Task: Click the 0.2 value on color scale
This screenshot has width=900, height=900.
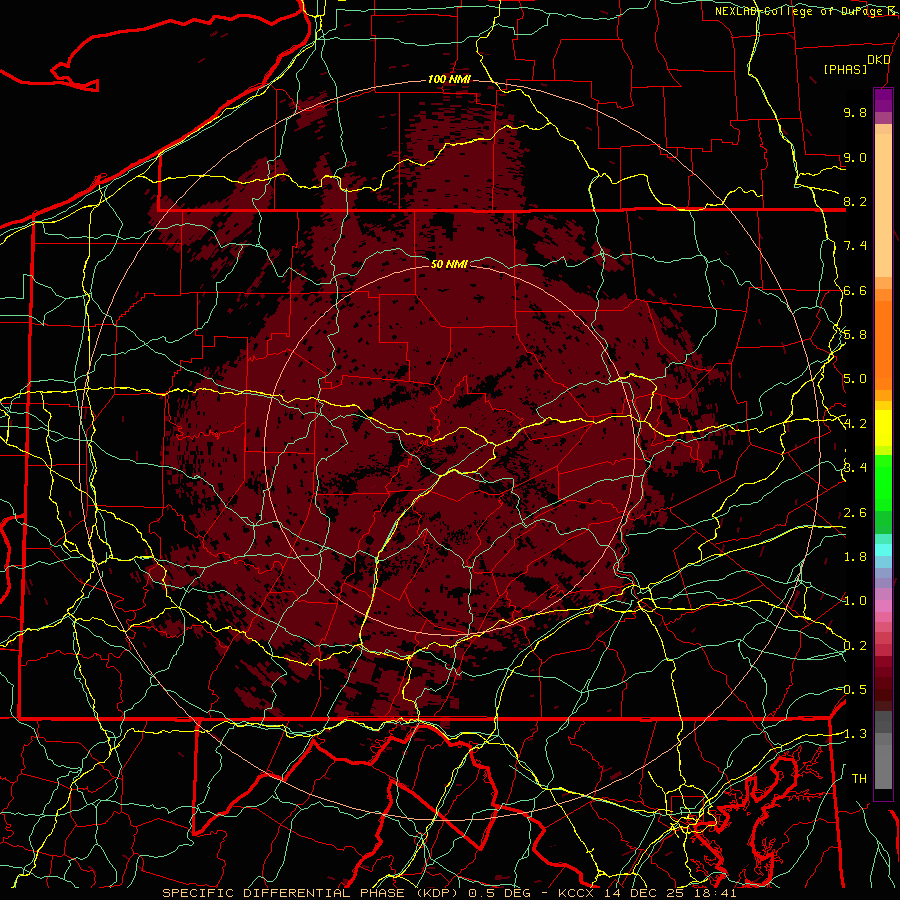Action: [x=855, y=646]
